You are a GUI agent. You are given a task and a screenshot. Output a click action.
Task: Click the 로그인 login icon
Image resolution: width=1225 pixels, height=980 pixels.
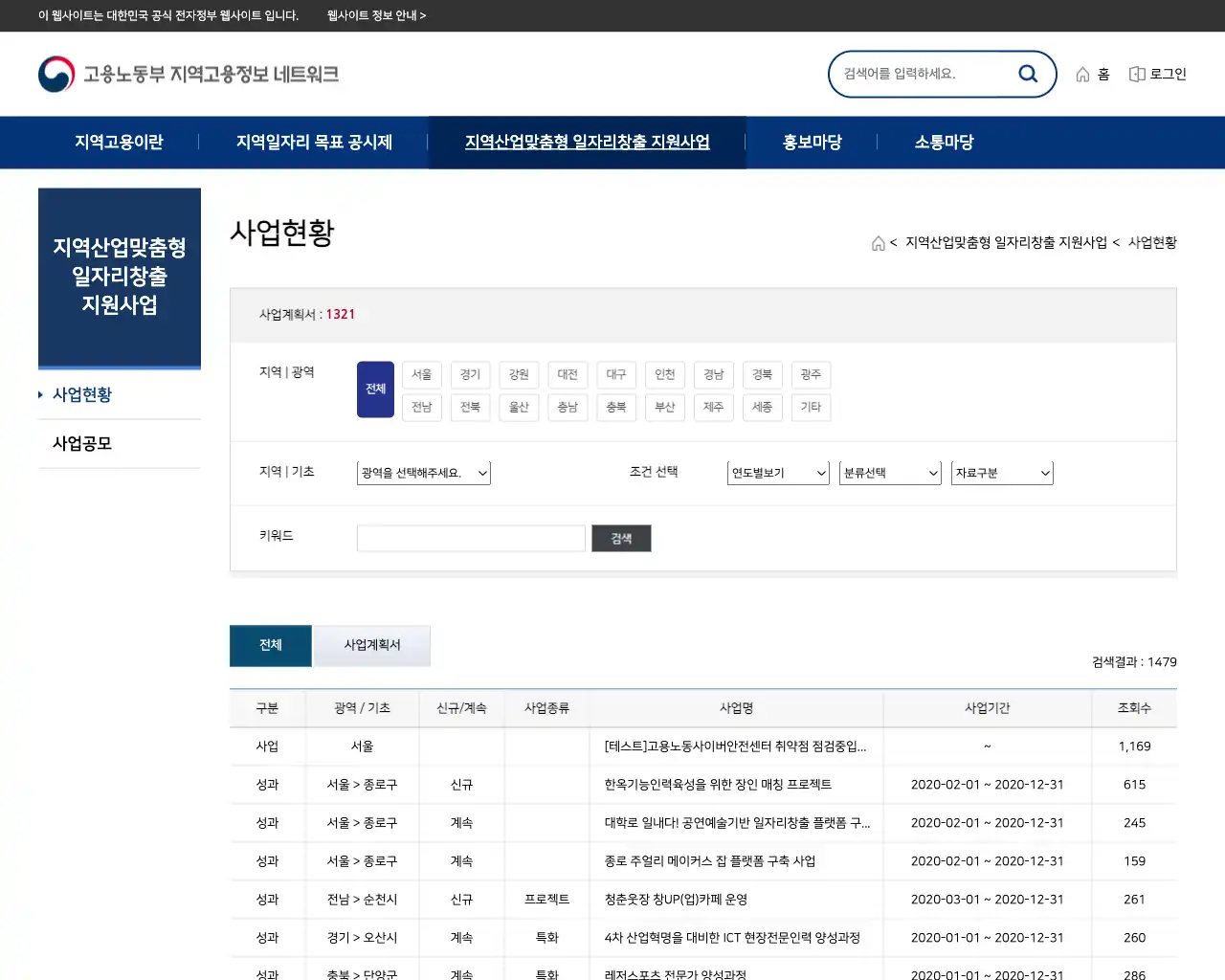[1136, 73]
